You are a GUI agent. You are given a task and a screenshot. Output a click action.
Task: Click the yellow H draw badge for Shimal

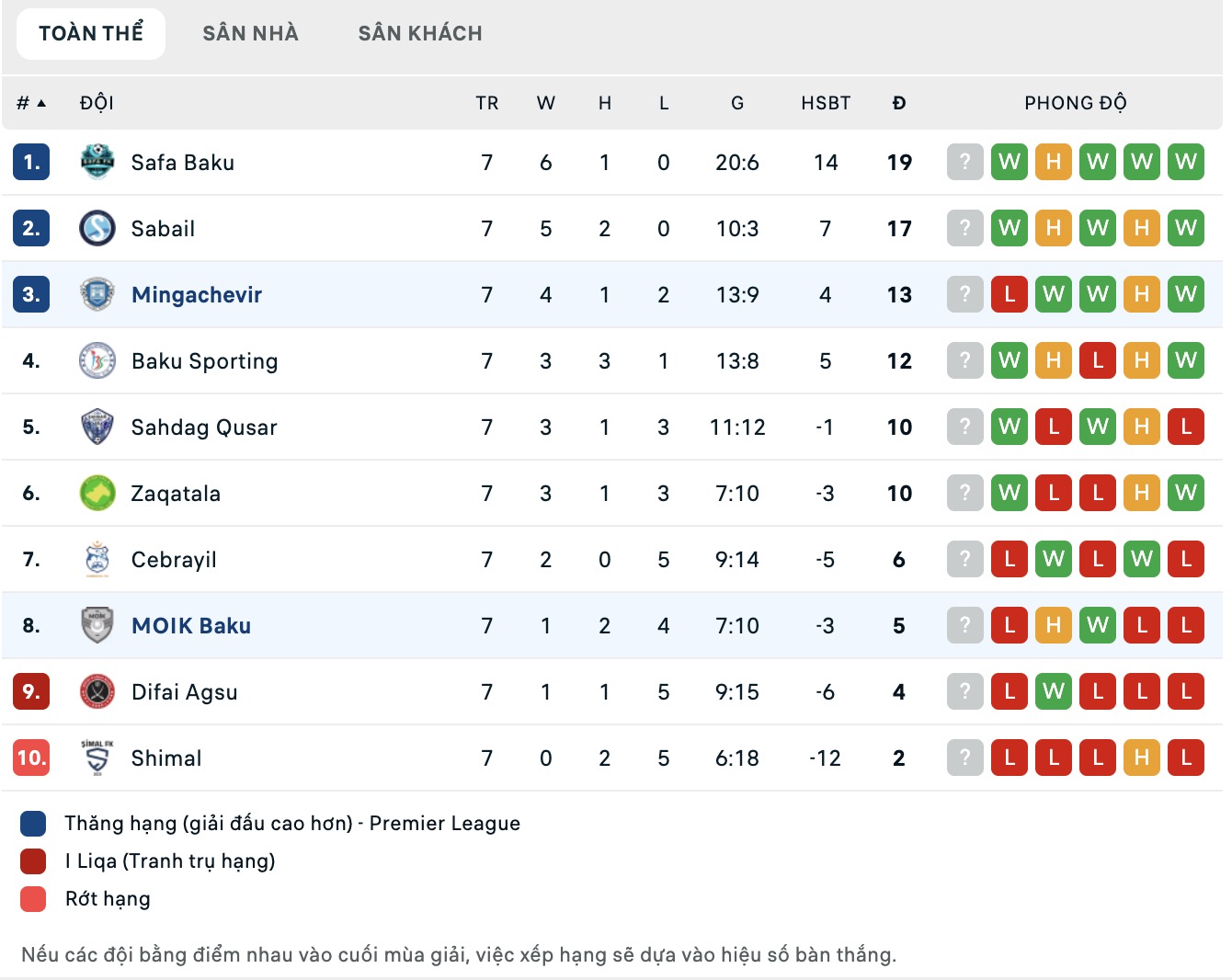(1142, 758)
